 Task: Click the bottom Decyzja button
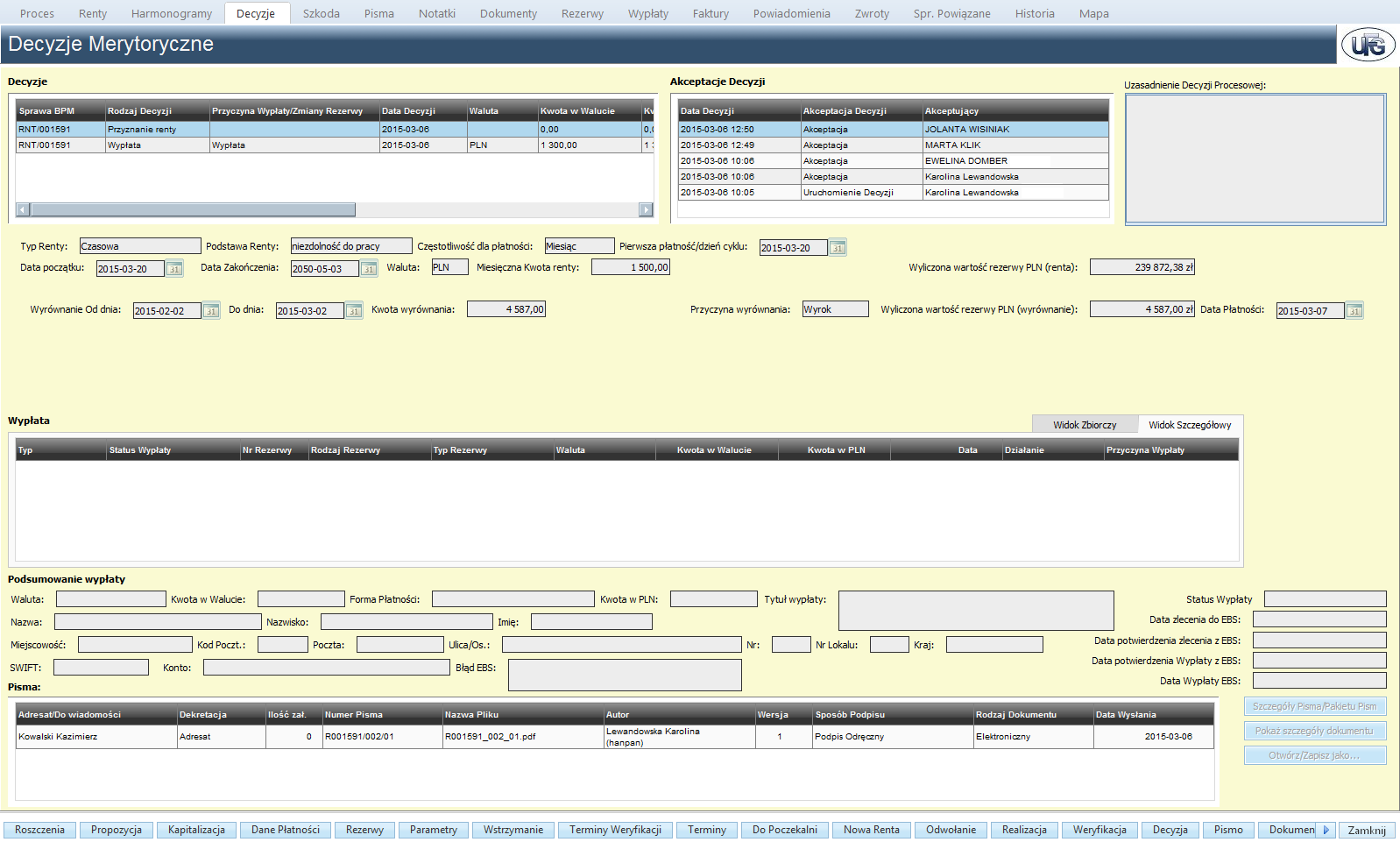pos(1170,830)
